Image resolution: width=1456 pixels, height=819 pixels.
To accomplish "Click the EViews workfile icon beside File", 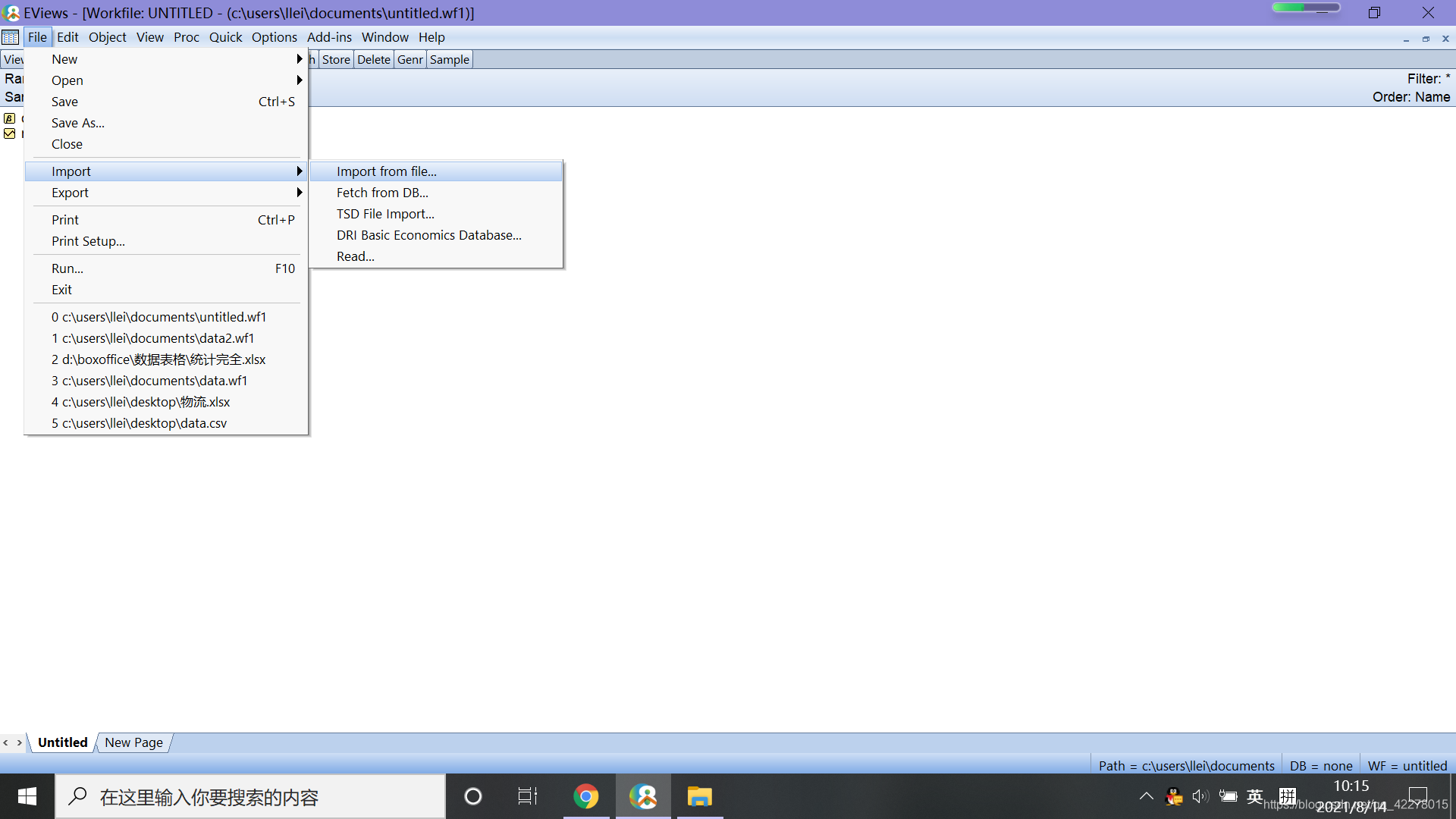I will [11, 37].
